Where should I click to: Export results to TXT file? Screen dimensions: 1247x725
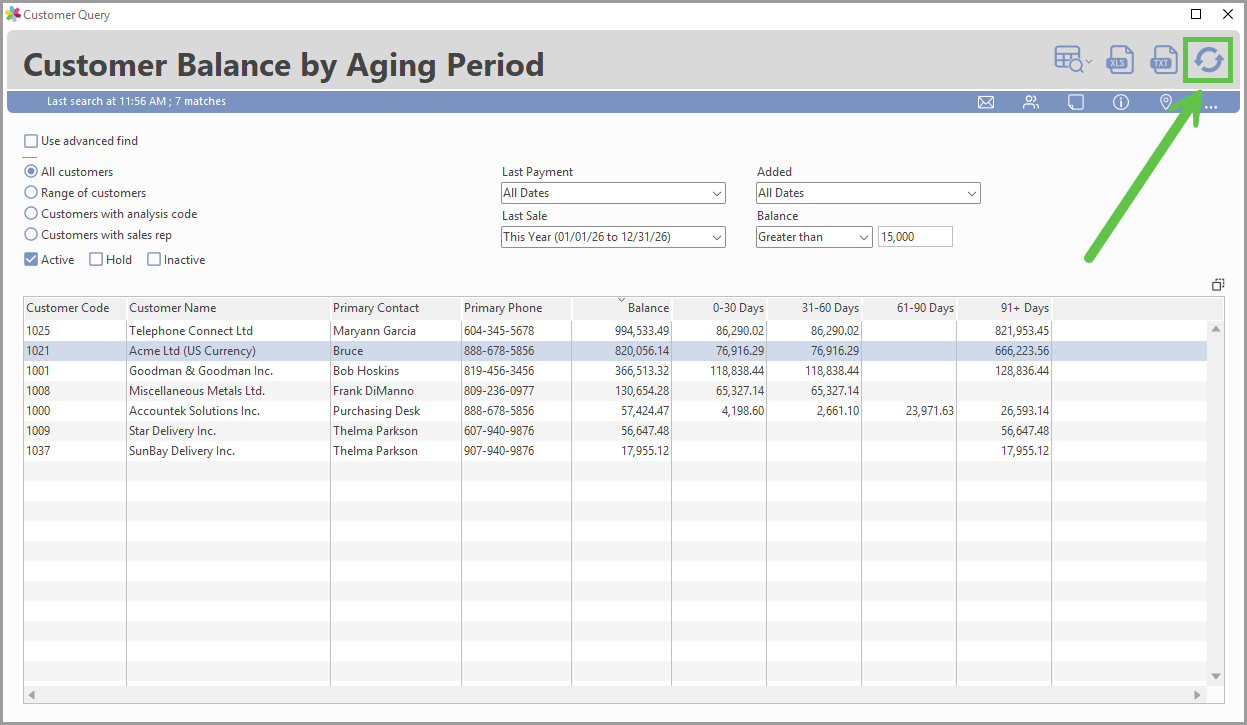coord(1163,60)
